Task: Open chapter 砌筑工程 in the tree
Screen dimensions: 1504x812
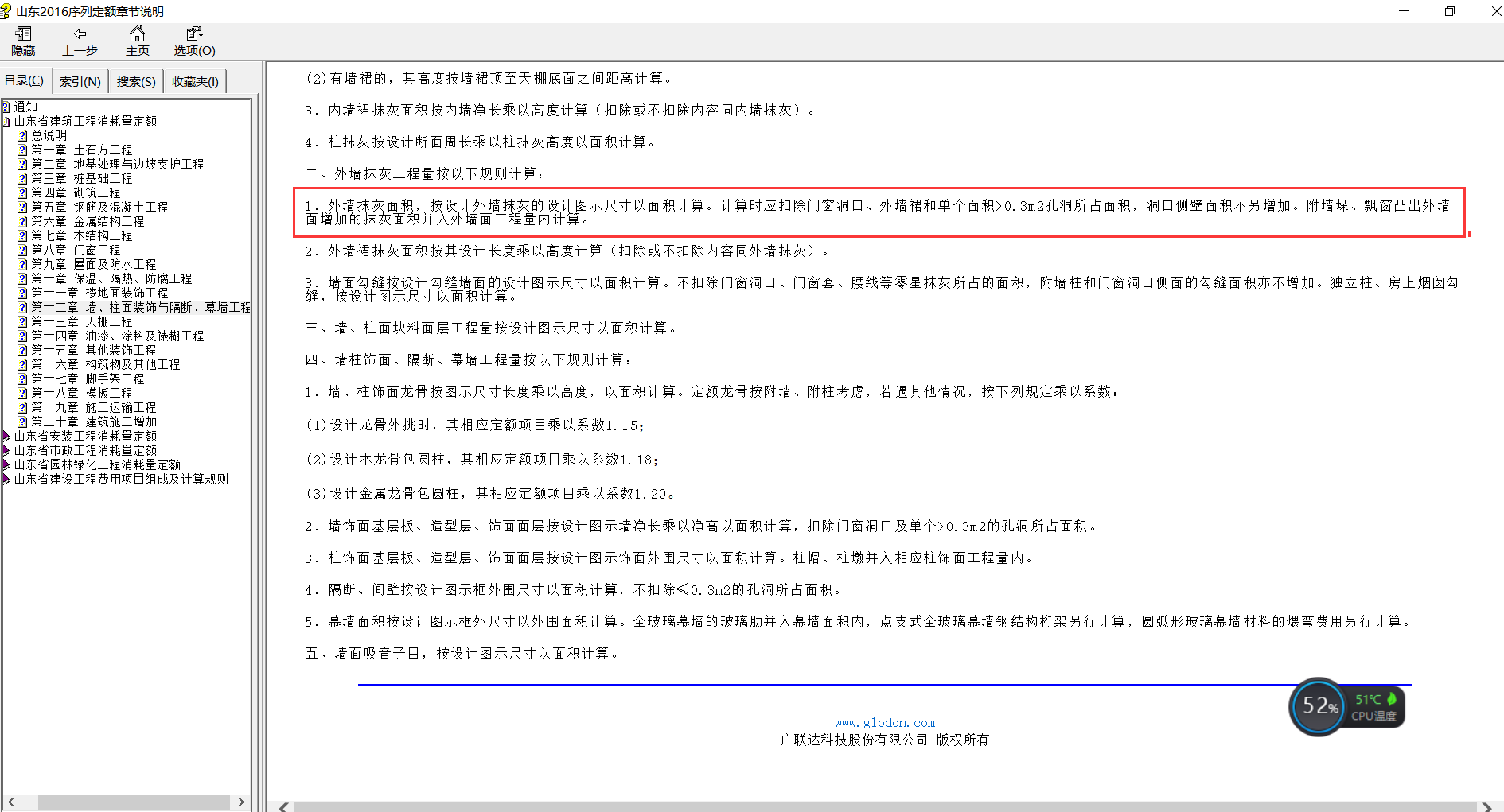Action: point(76,192)
